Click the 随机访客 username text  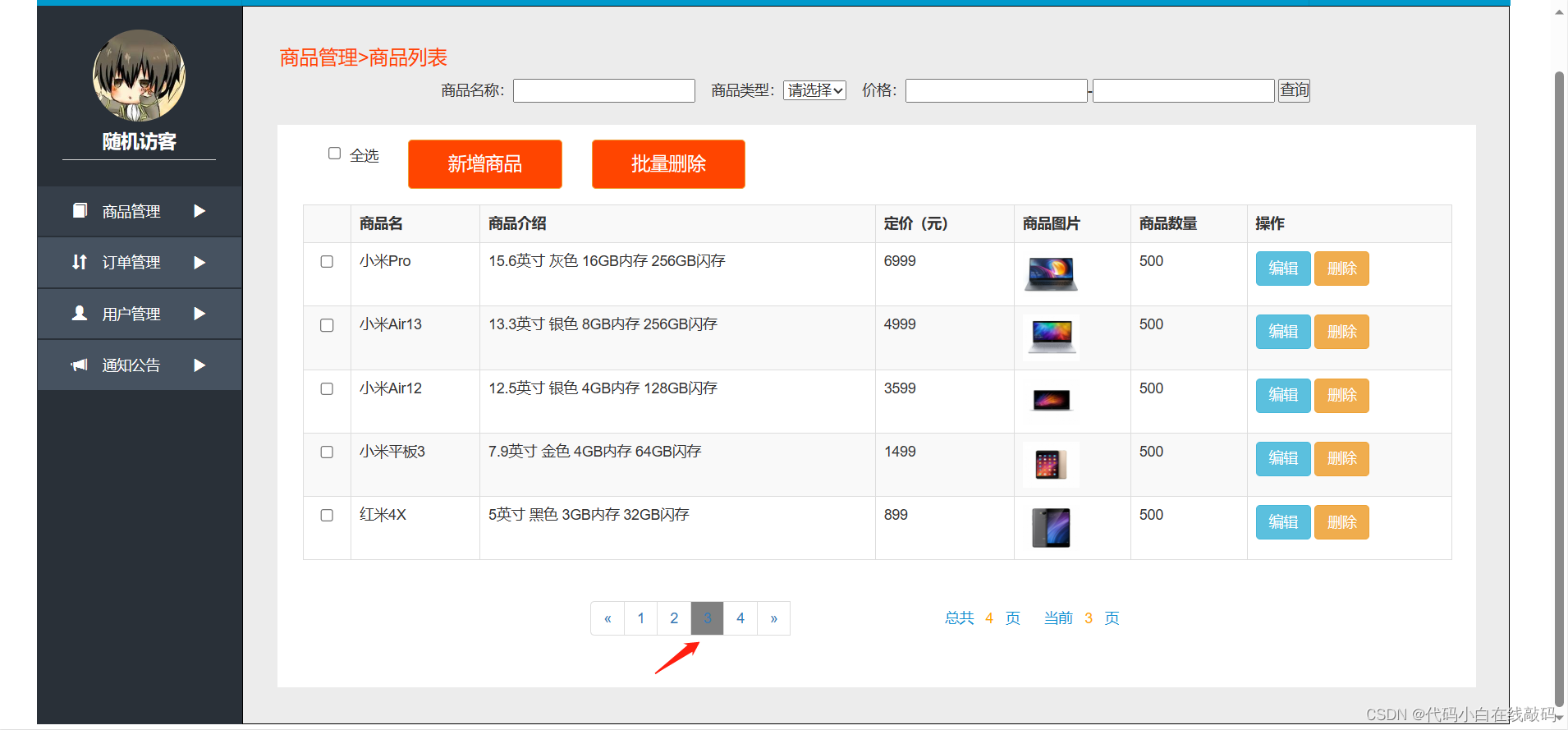pyautogui.click(x=139, y=141)
